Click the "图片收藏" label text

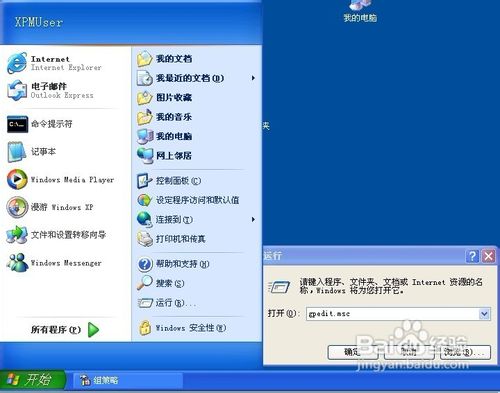coord(174,97)
